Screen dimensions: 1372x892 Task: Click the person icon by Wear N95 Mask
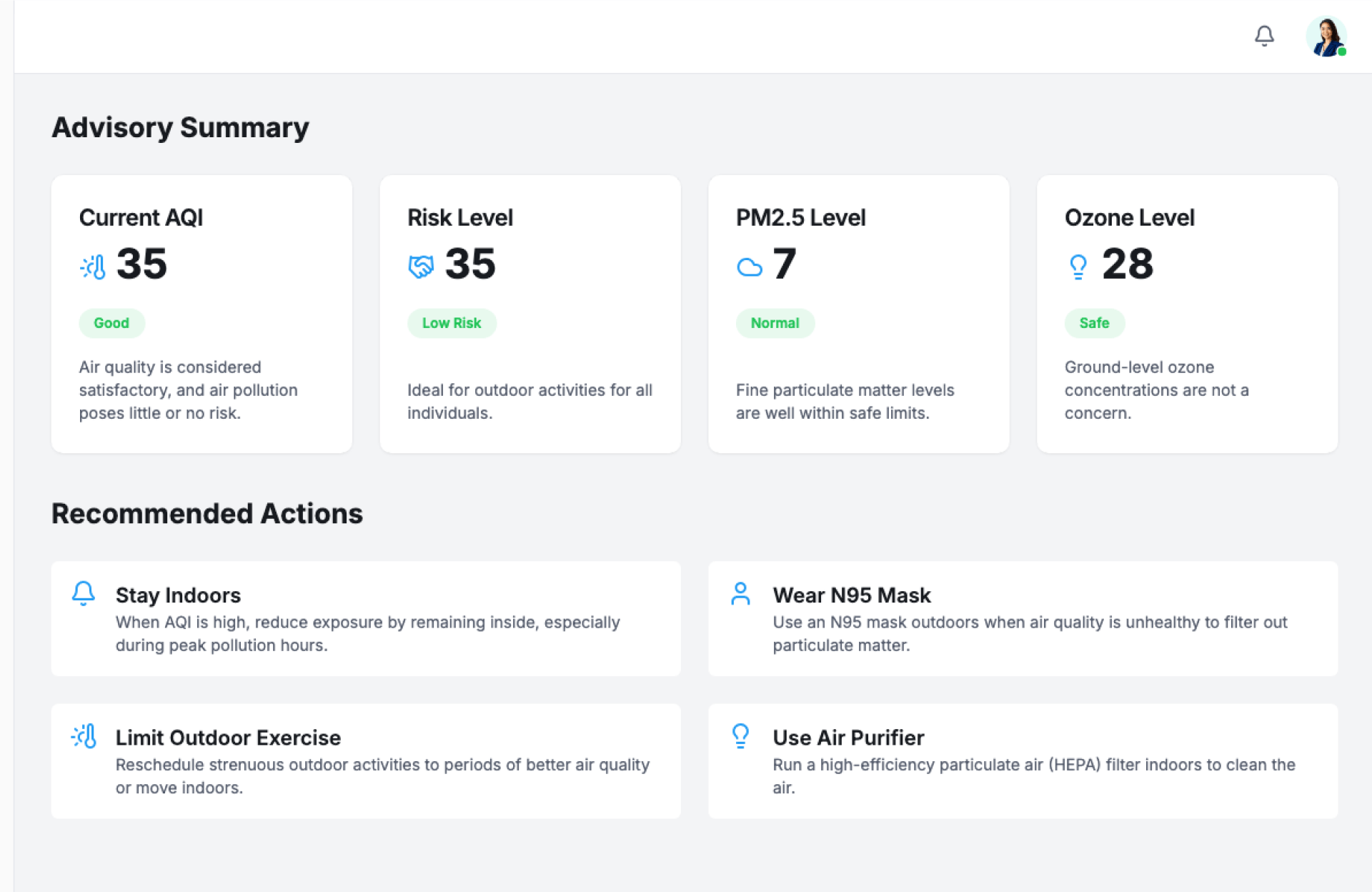click(x=740, y=593)
